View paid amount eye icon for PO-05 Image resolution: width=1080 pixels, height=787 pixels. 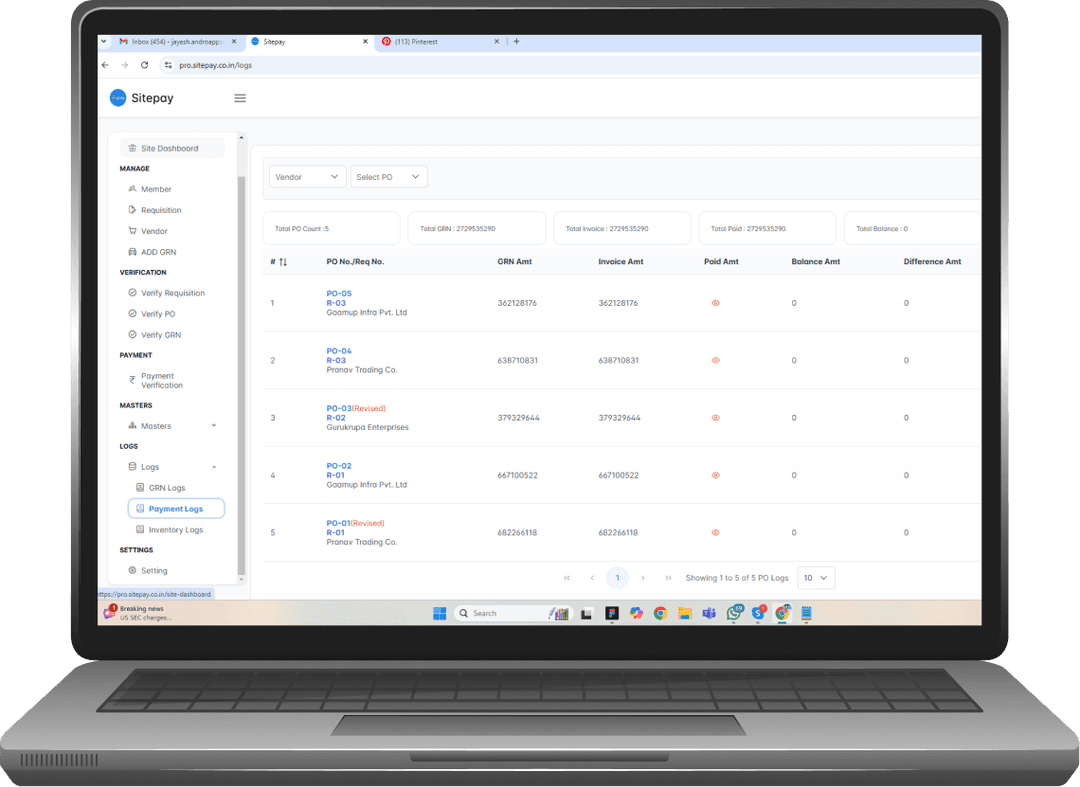[715, 303]
